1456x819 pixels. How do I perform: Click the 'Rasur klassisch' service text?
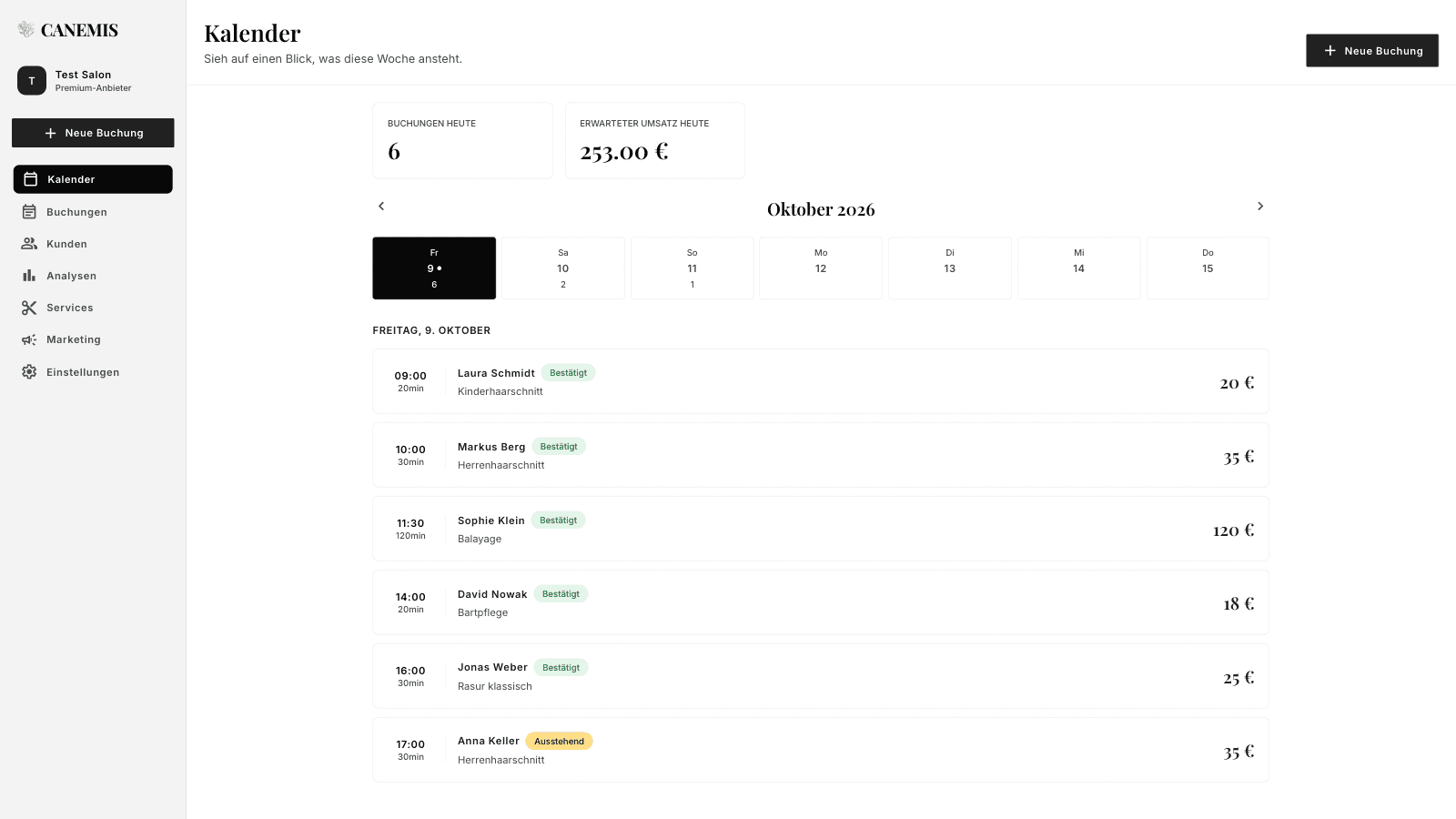pyautogui.click(x=495, y=686)
